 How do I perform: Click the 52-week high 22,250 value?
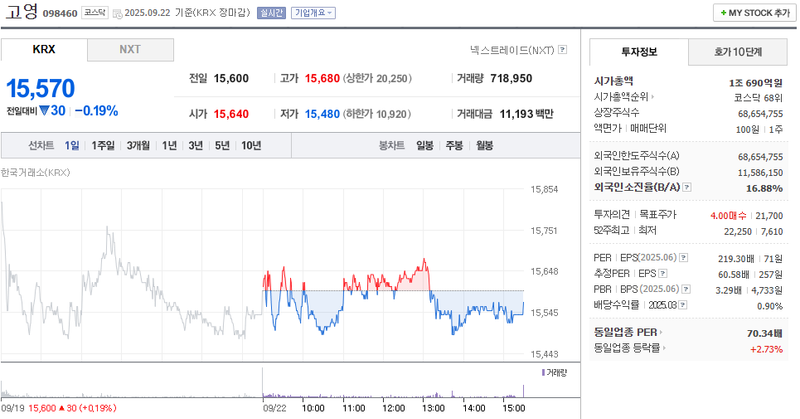[738, 231]
